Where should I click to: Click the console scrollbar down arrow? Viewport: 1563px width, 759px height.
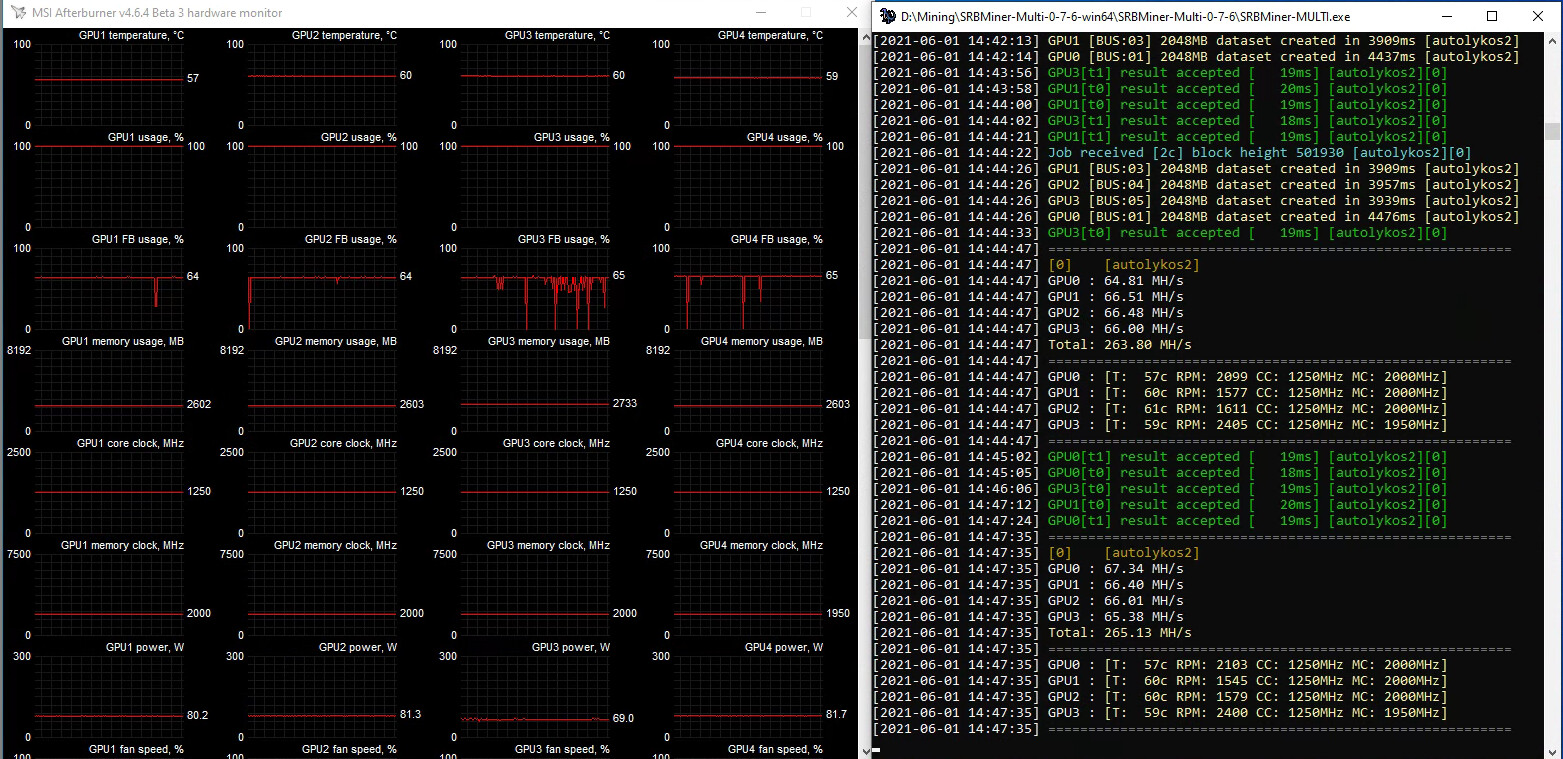pyautogui.click(x=1552, y=750)
